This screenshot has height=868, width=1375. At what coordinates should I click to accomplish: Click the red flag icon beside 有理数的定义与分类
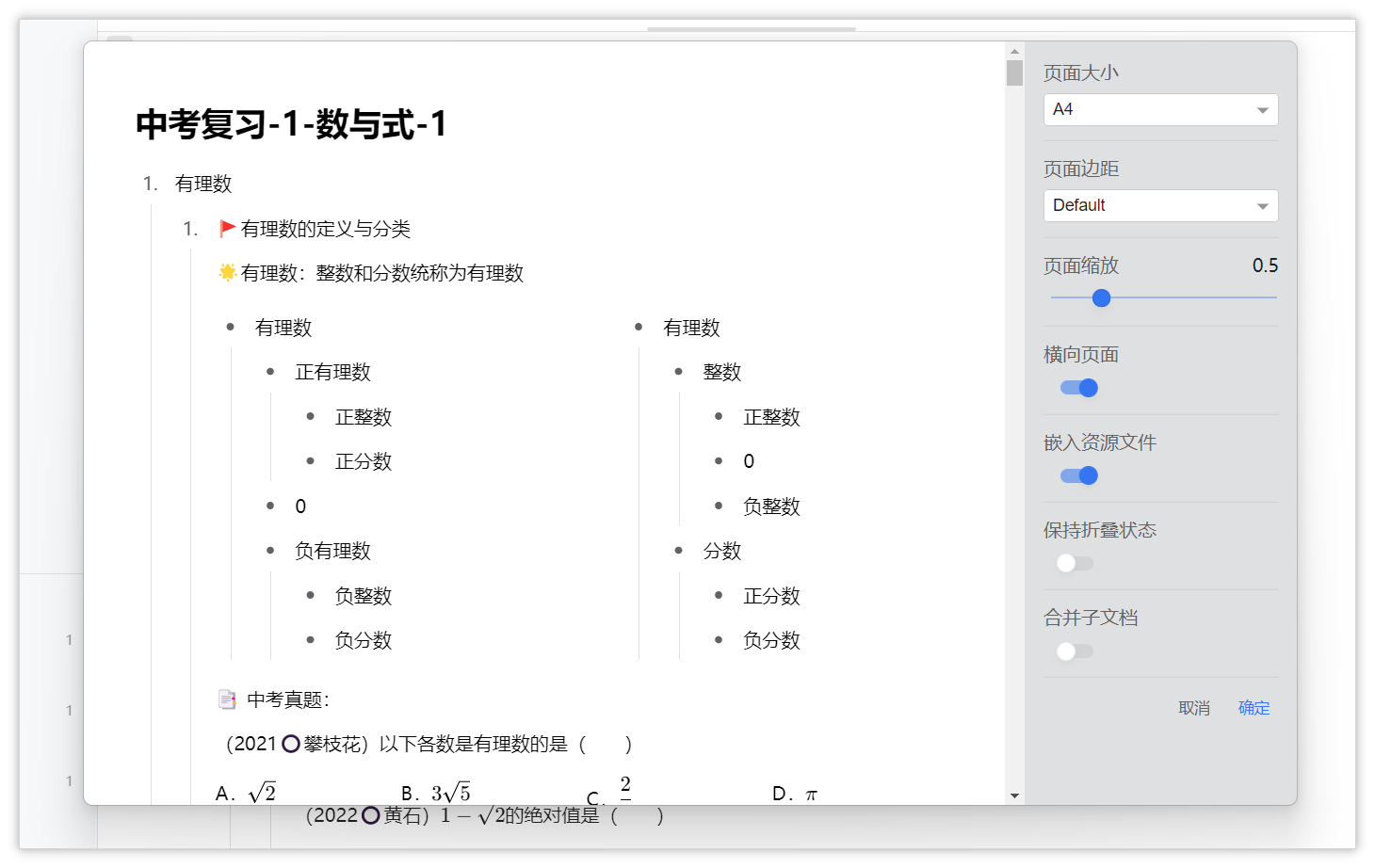click(227, 229)
